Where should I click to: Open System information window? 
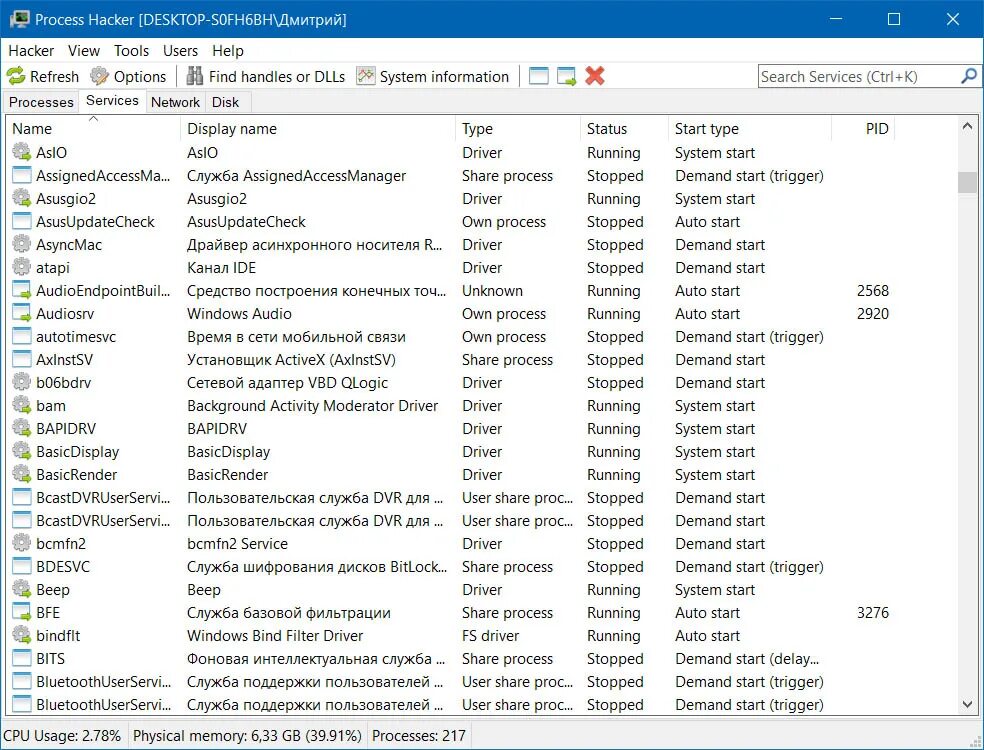432,77
